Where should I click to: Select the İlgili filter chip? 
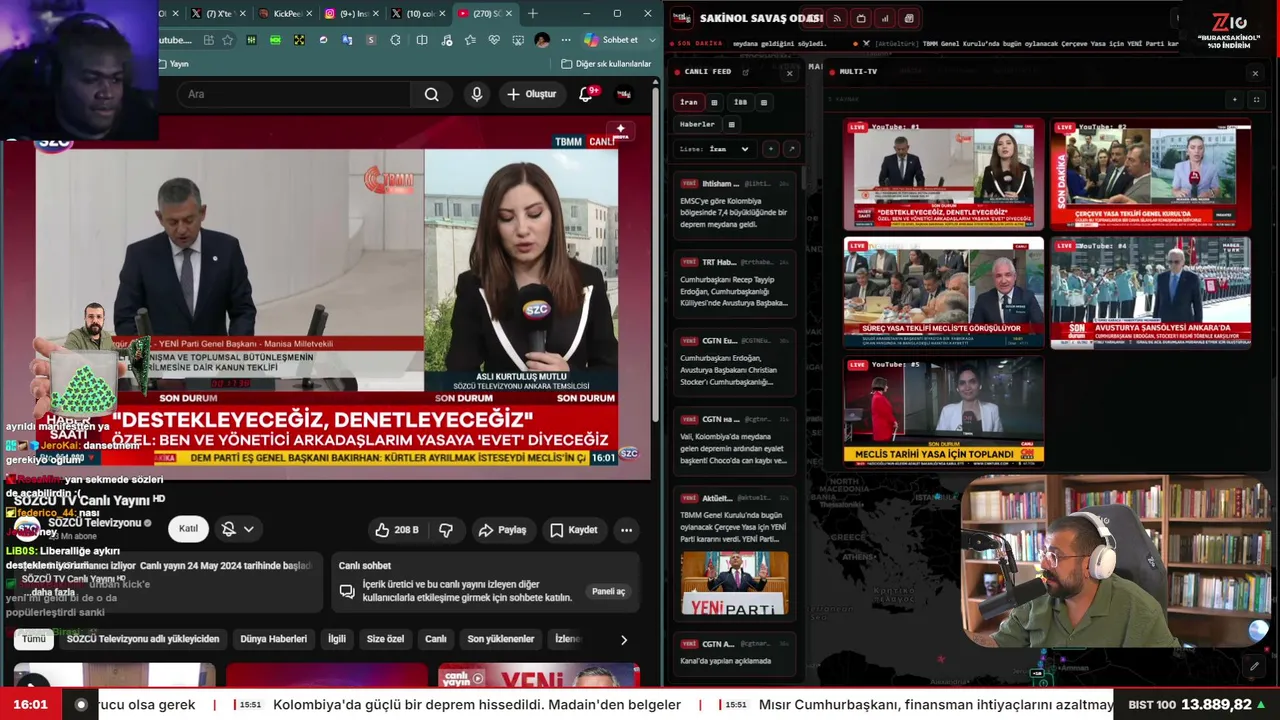(x=337, y=639)
